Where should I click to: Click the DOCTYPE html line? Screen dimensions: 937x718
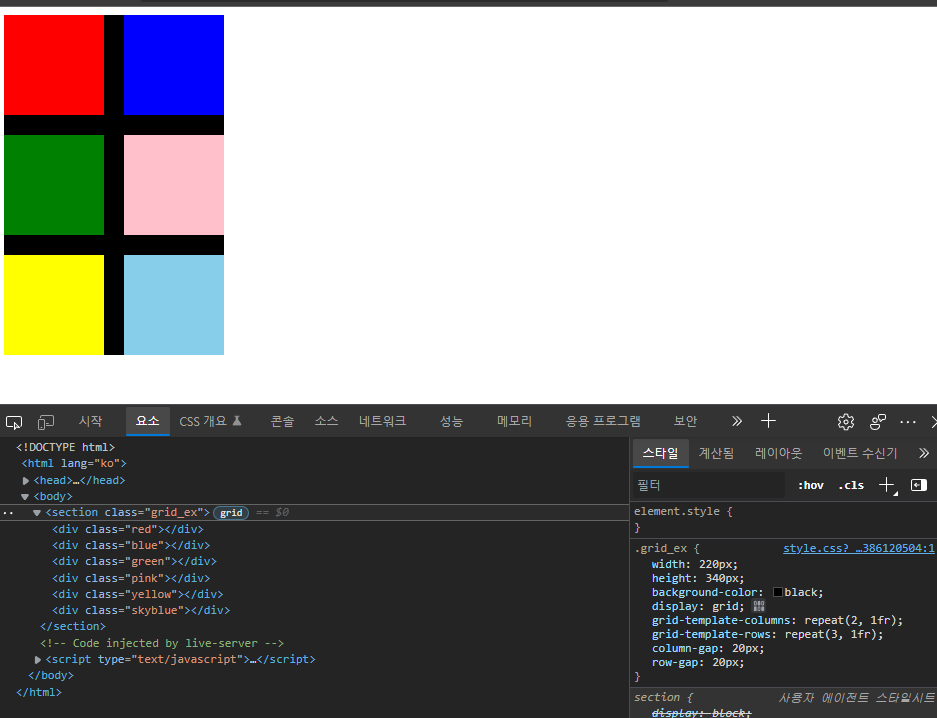(x=65, y=447)
